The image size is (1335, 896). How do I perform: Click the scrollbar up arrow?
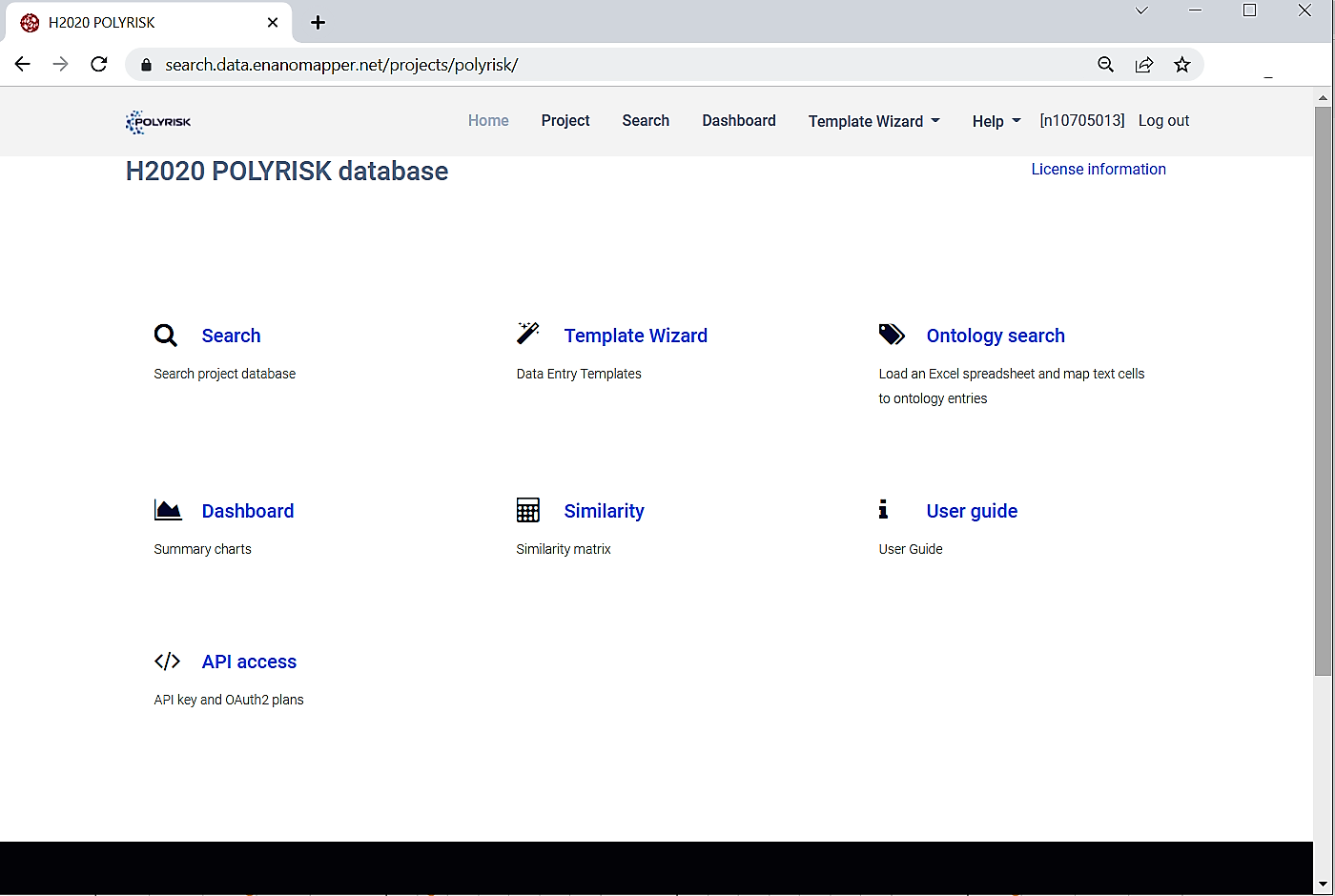(1323, 97)
